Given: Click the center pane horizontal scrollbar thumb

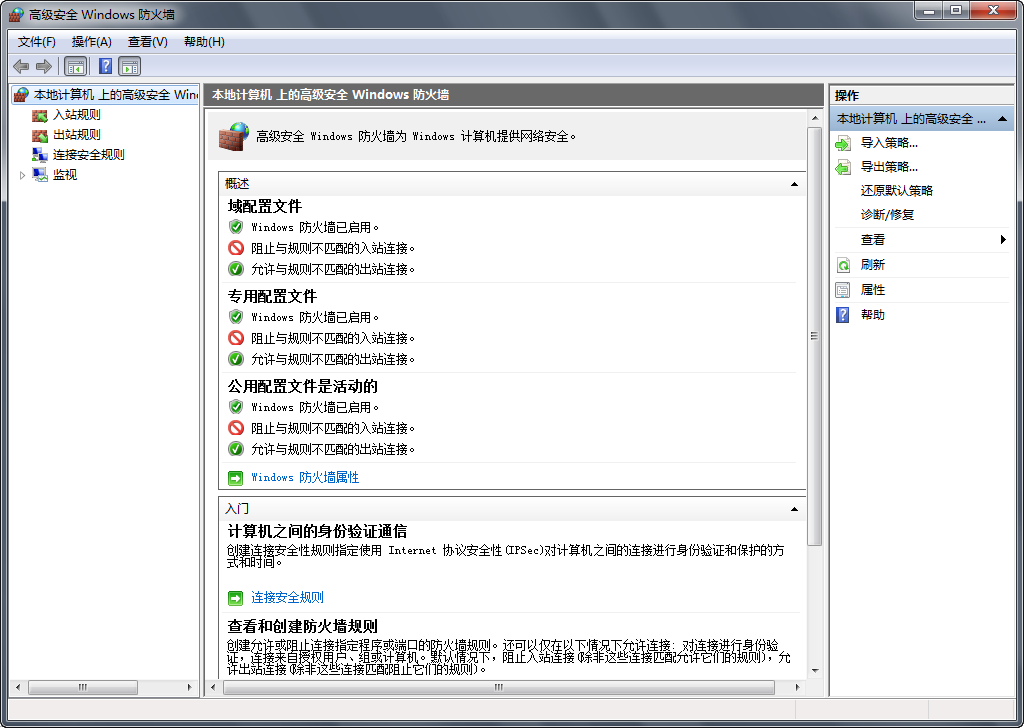Looking at the screenshot, I should tap(499, 687).
